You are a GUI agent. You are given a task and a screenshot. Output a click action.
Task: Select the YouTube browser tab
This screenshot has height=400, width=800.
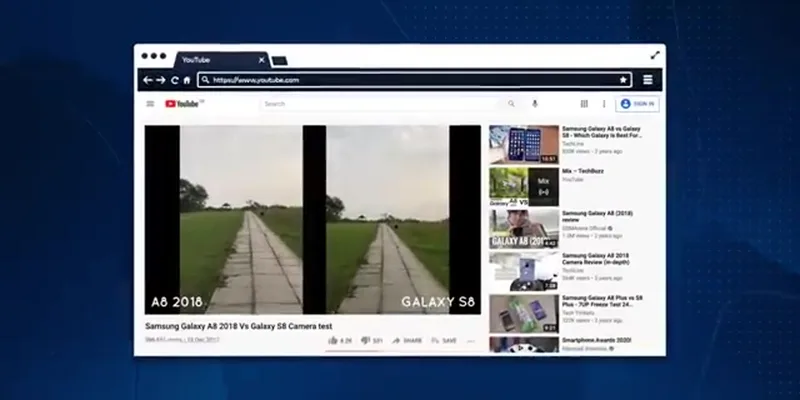point(222,60)
